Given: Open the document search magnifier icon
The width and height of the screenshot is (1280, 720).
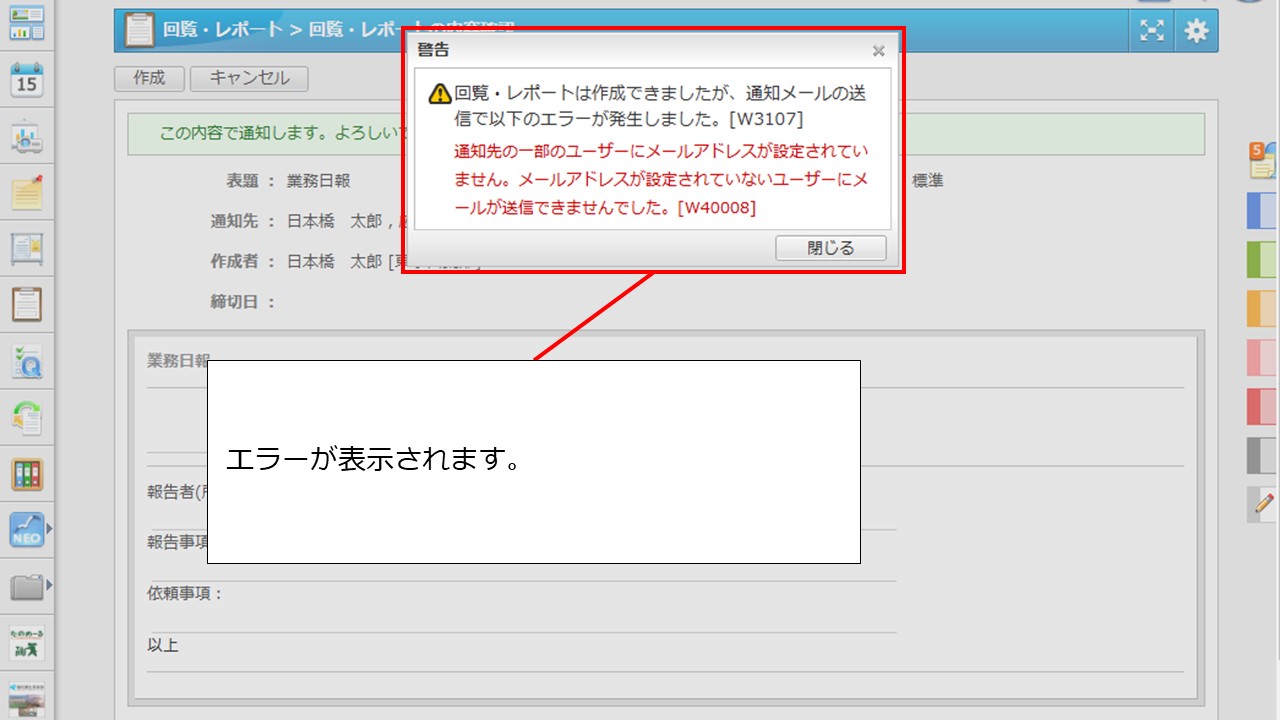Looking at the screenshot, I should click(27, 361).
